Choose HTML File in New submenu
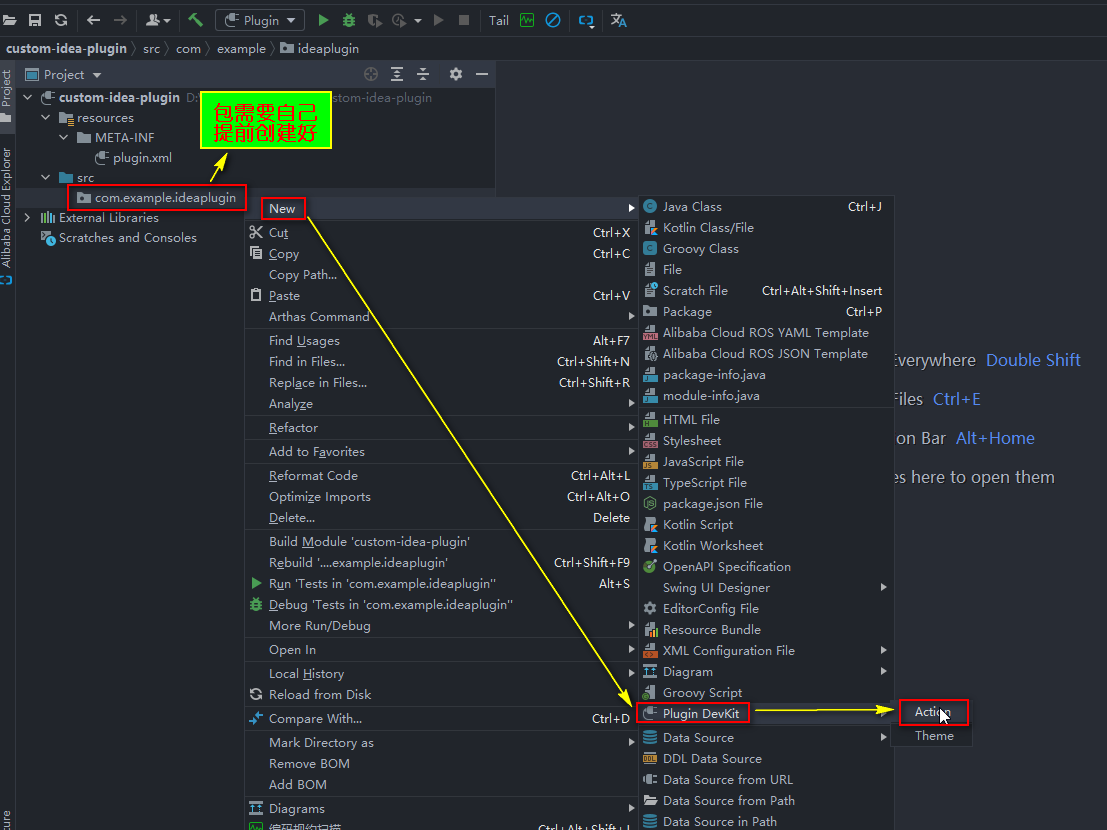The image size is (1107, 830). 766,420
